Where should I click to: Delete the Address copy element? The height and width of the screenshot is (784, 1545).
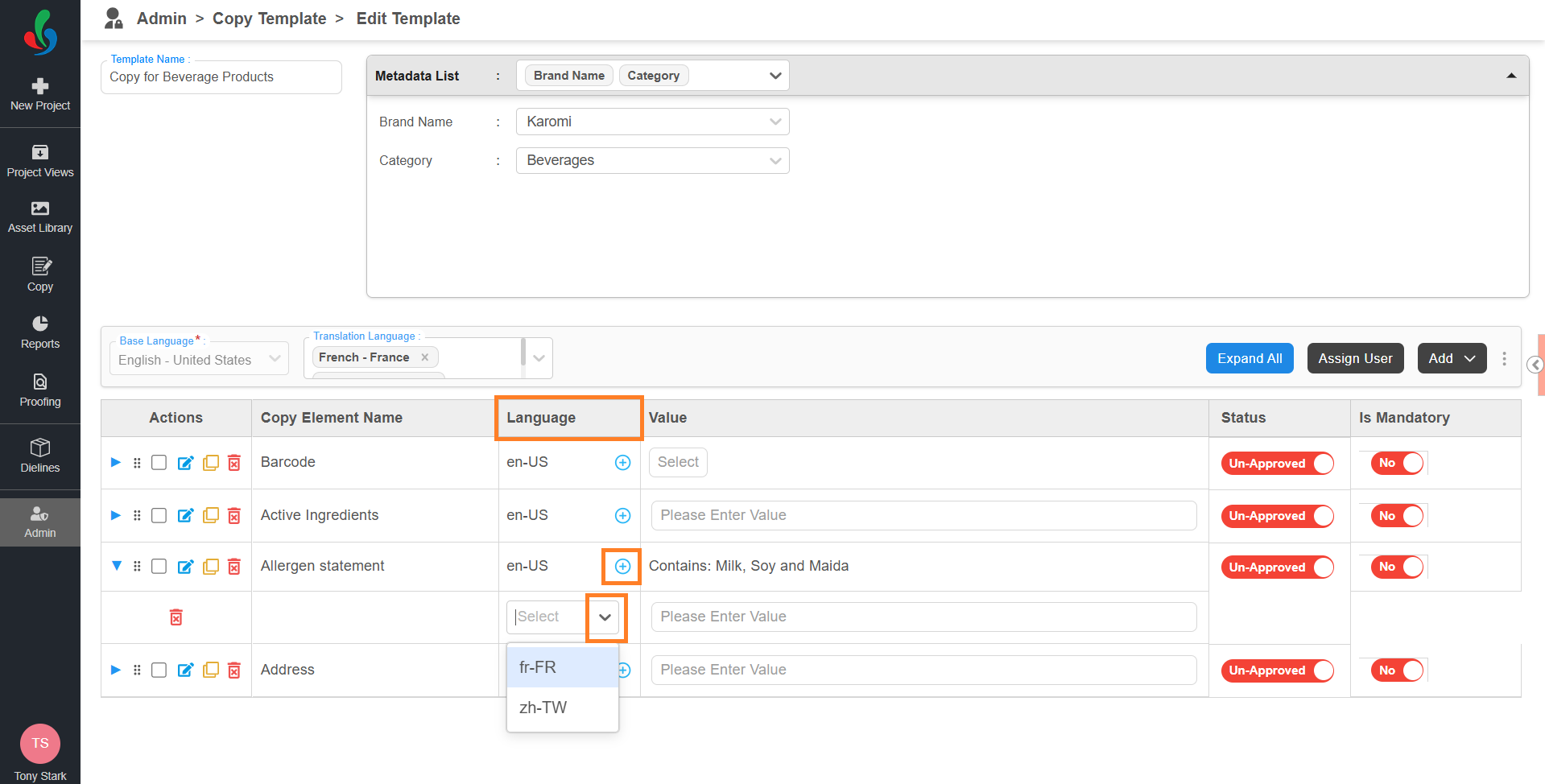[234, 670]
